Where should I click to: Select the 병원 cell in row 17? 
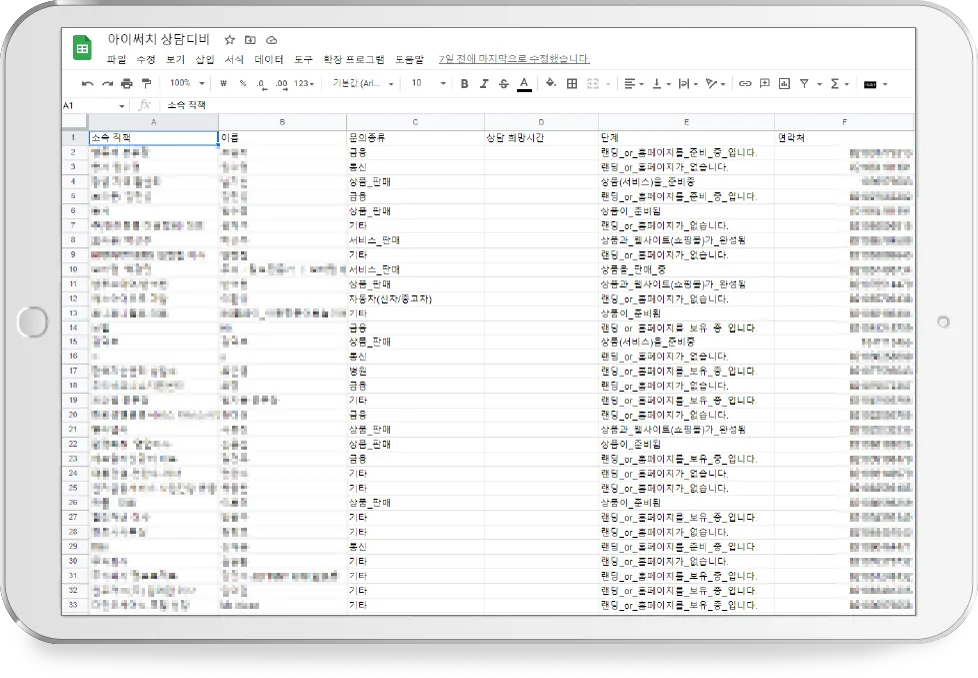coord(415,371)
